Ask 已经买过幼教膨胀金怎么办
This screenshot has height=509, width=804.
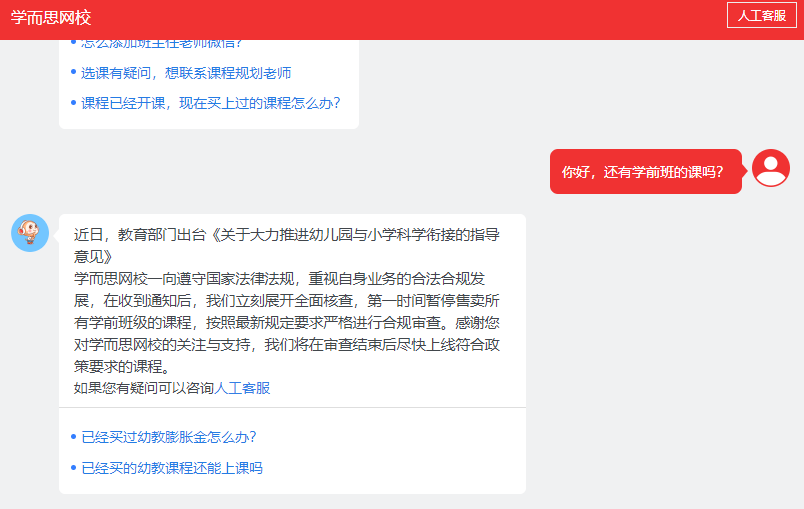coord(168,437)
